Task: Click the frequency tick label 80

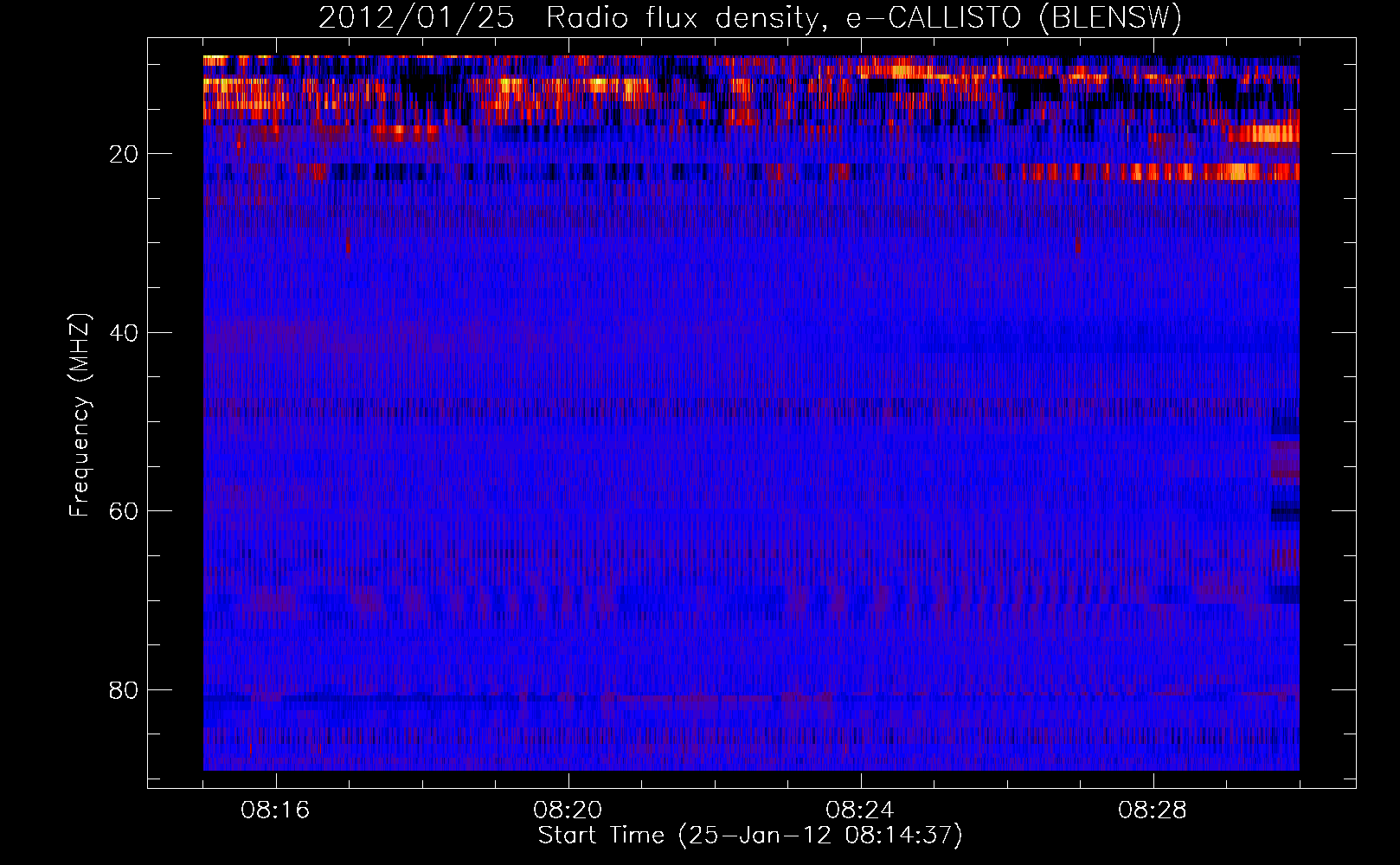Action: pyautogui.click(x=125, y=690)
